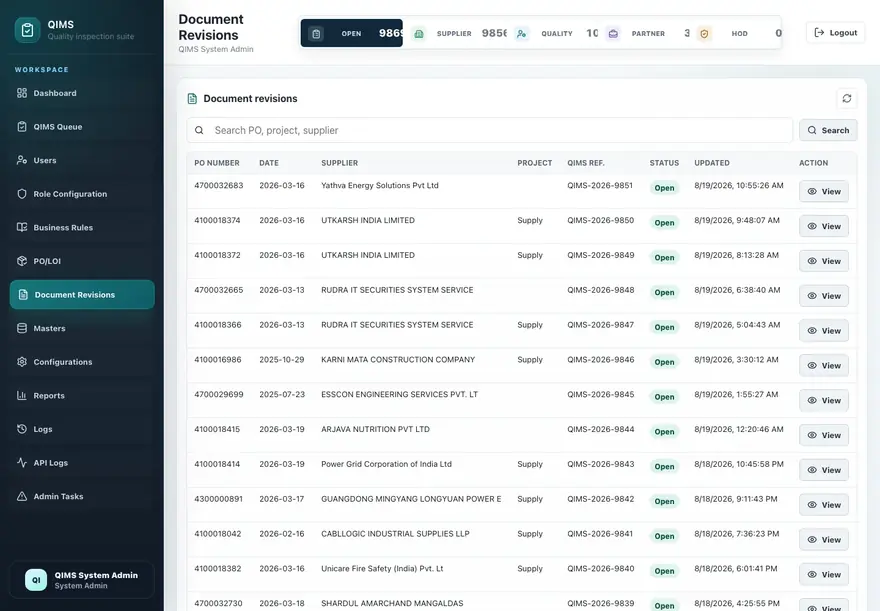View the Power Grid Corporation revision
Image resolution: width=880 pixels, height=611 pixels.
click(x=823, y=470)
